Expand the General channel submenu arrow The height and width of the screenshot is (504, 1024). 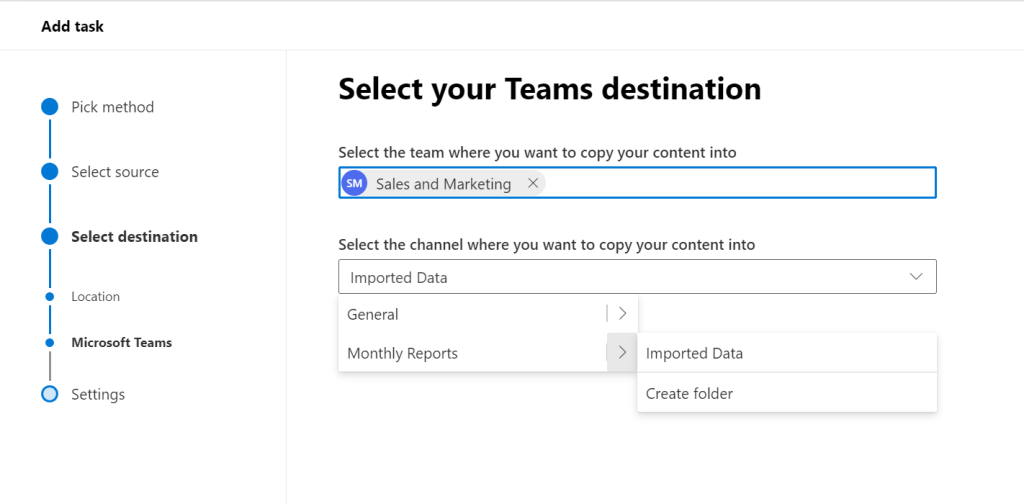(x=622, y=314)
